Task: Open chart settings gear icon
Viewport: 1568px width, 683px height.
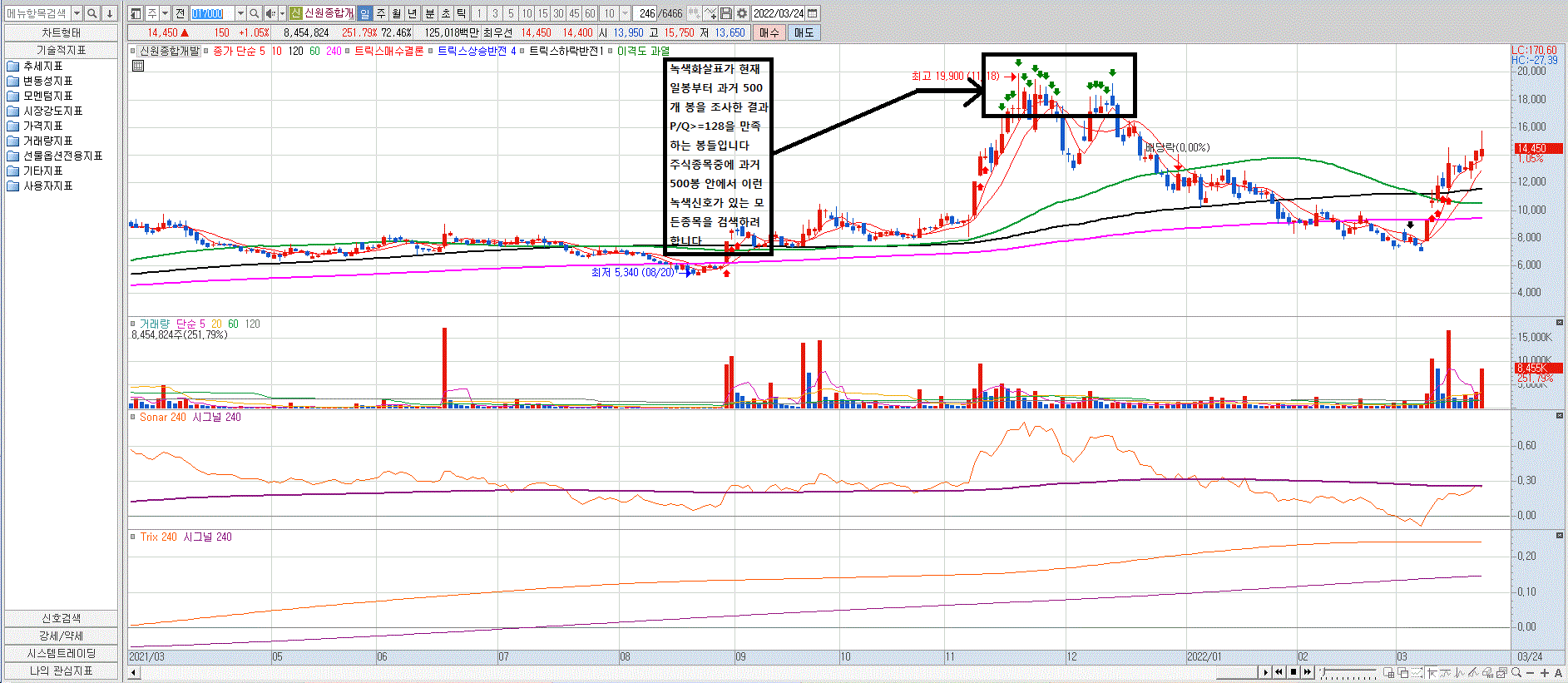Action: coord(742,13)
